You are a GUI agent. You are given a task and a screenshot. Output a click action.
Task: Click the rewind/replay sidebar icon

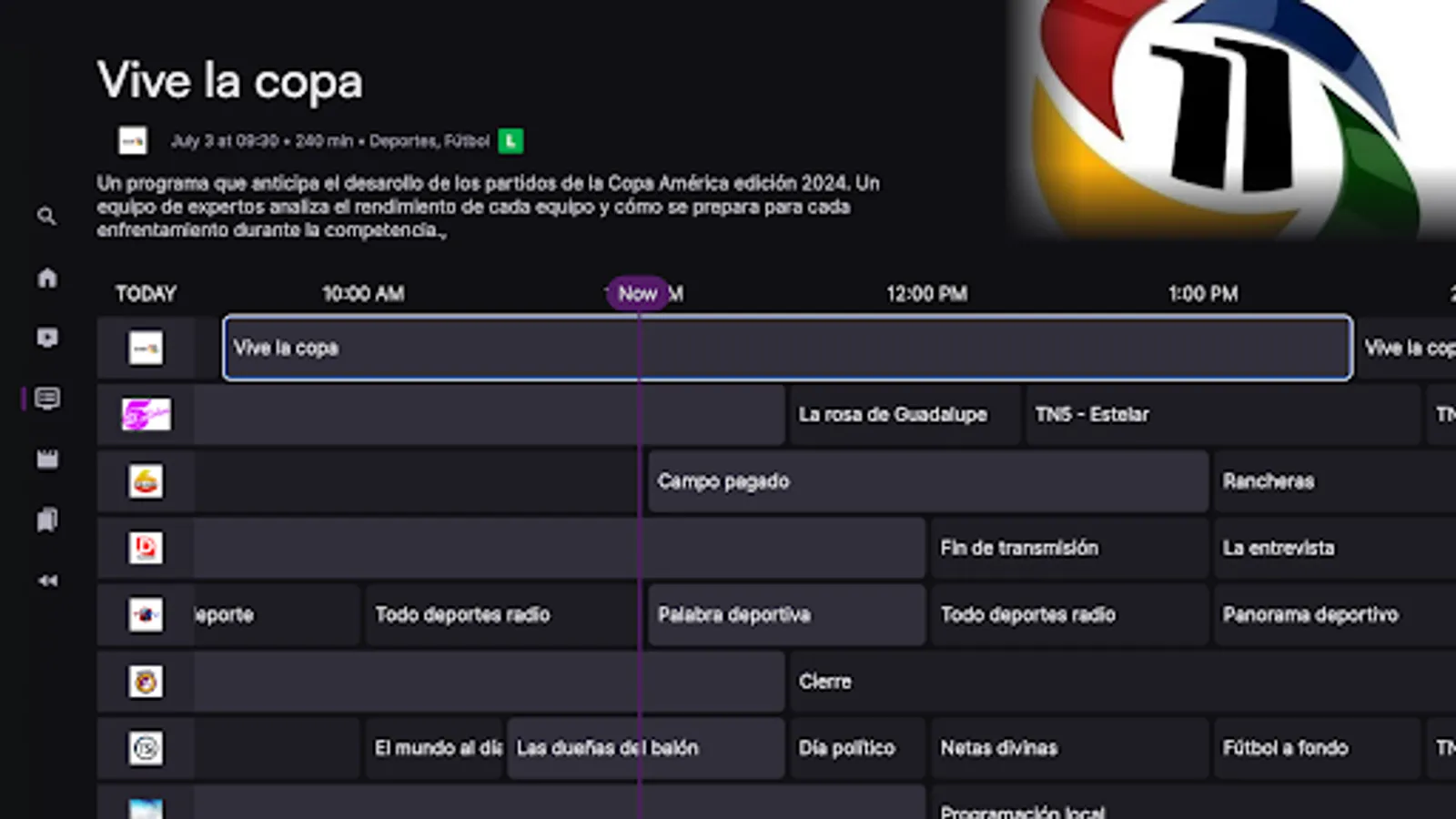pos(47,580)
